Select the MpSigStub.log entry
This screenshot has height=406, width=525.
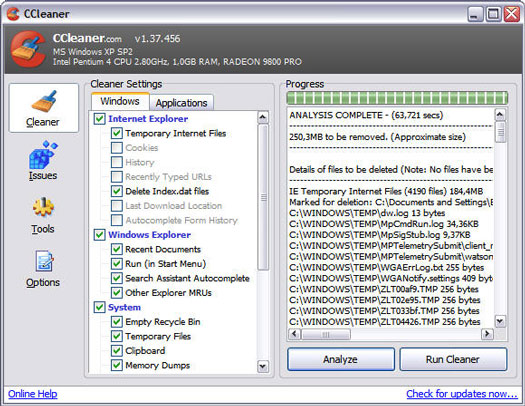tap(380, 235)
